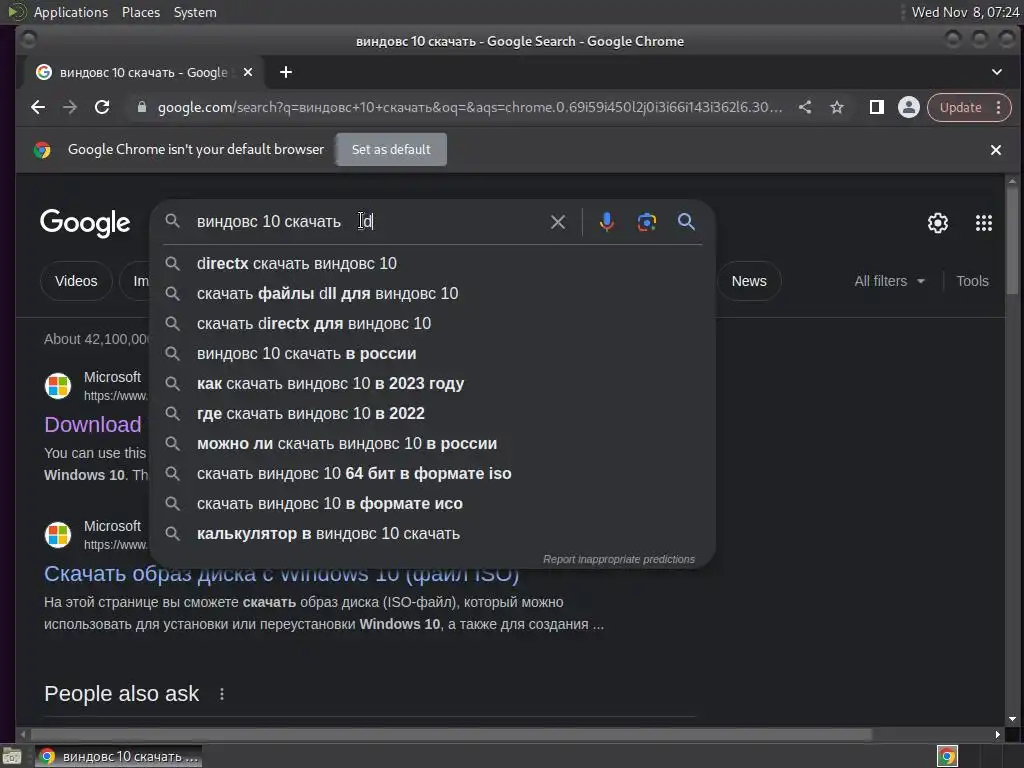Open More options beside People also ask

222,694
